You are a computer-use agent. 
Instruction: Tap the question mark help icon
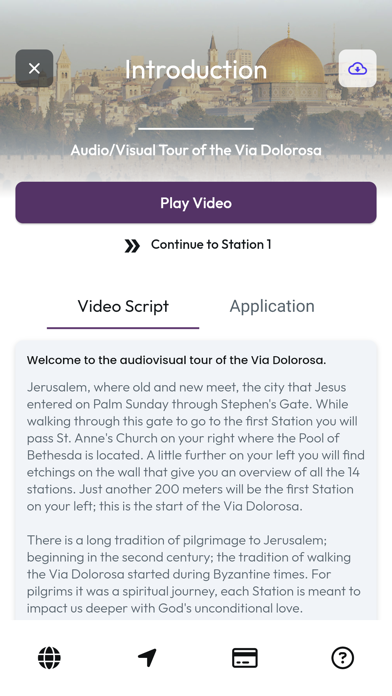pos(343,658)
